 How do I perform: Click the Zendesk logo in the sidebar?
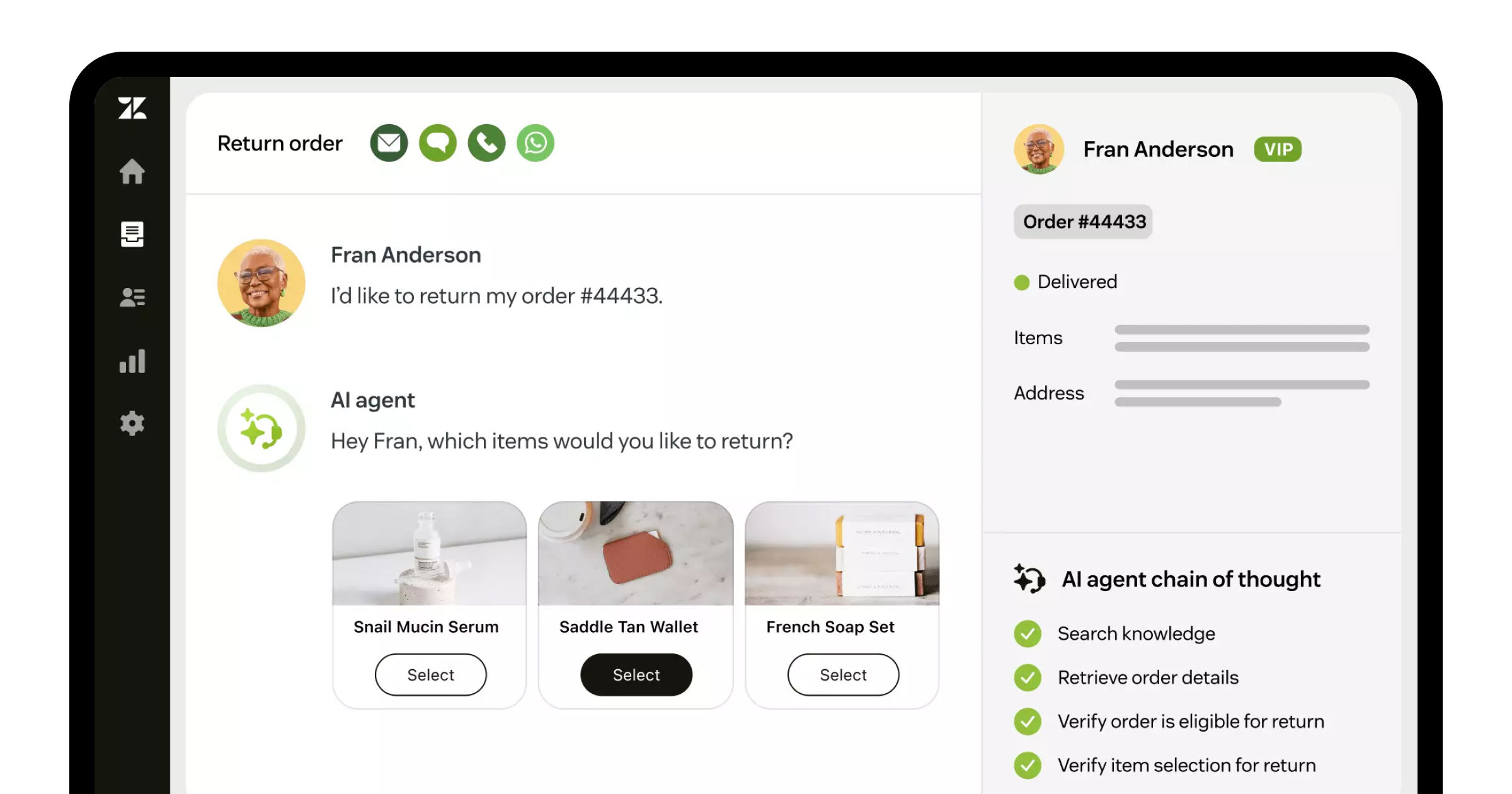132,108
